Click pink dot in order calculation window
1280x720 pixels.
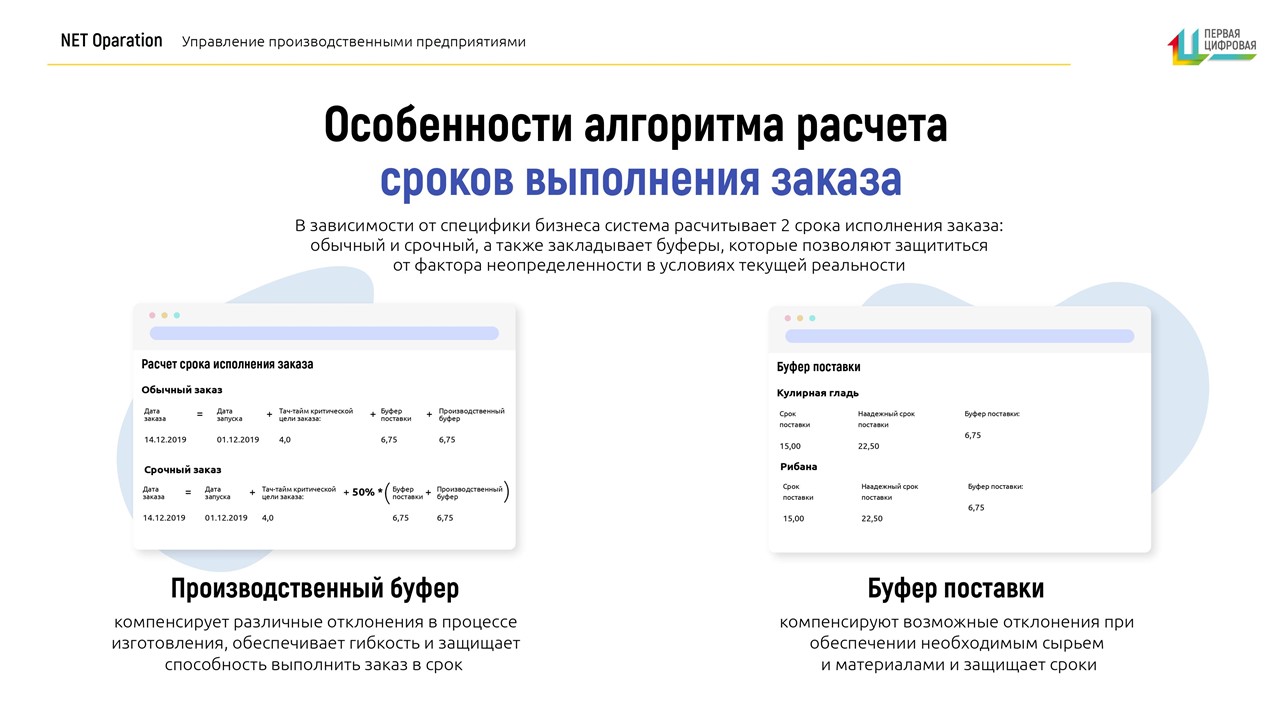(153, 315)
